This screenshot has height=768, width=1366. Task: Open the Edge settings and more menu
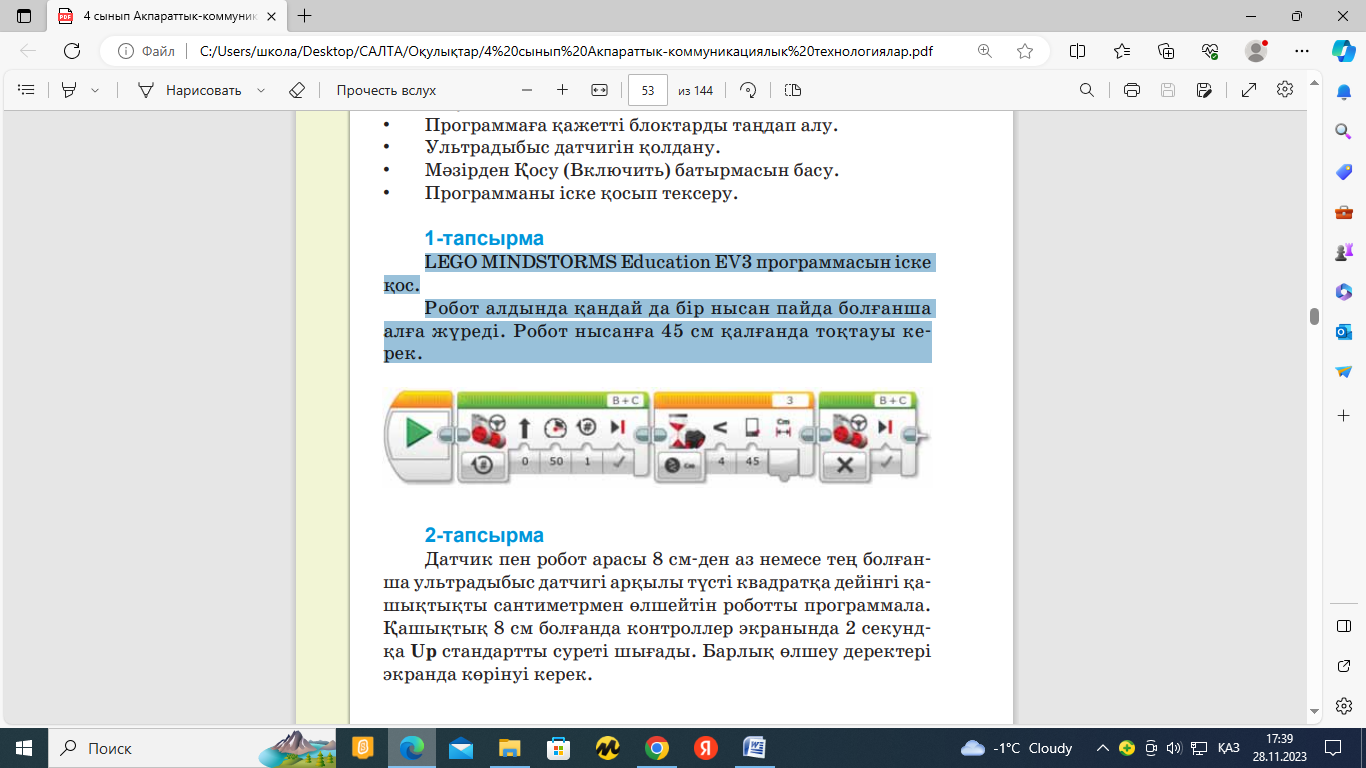(1301, 51)
